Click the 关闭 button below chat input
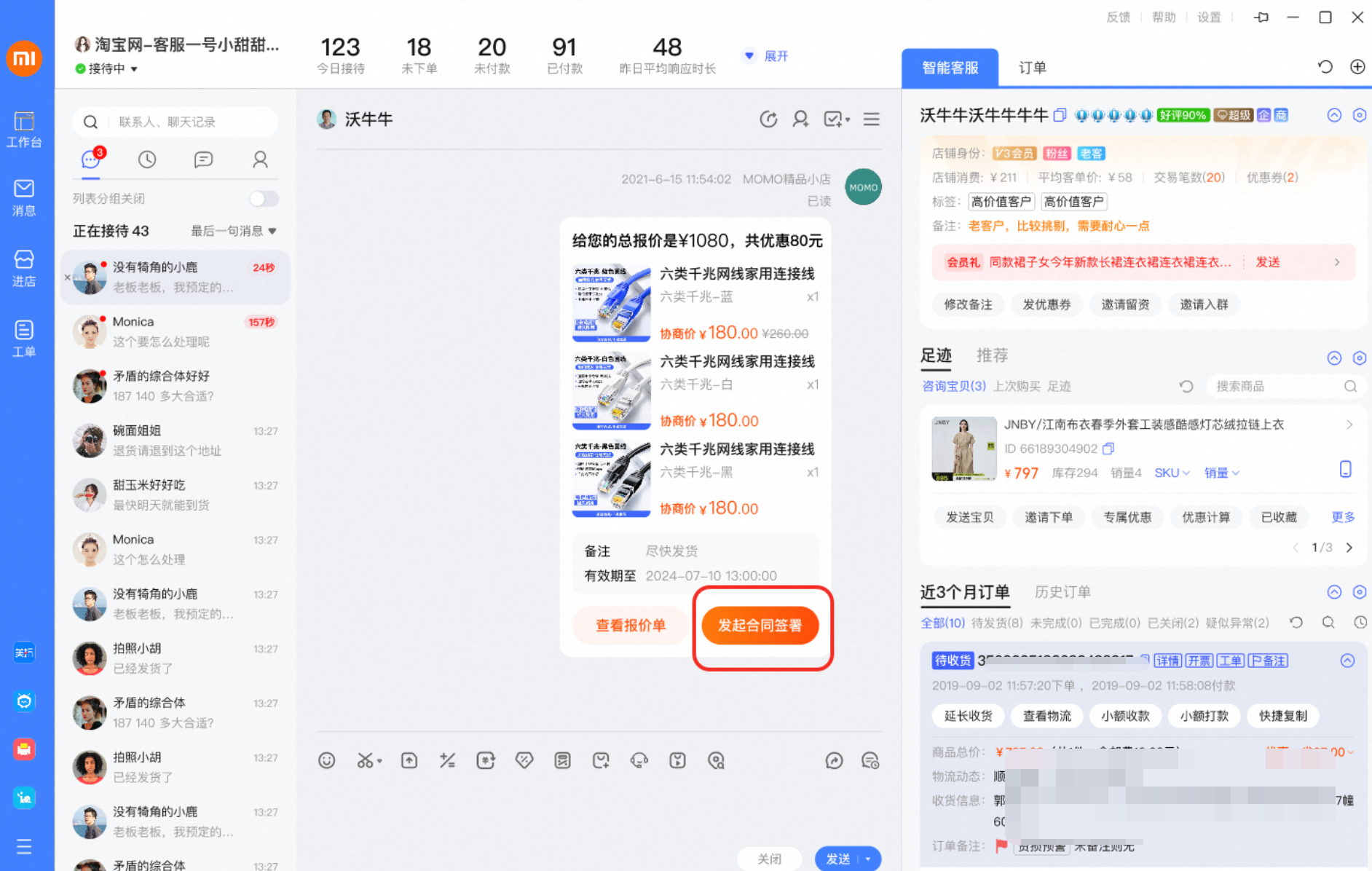This screenshot has width=1372, height=871. coord(770,859)
